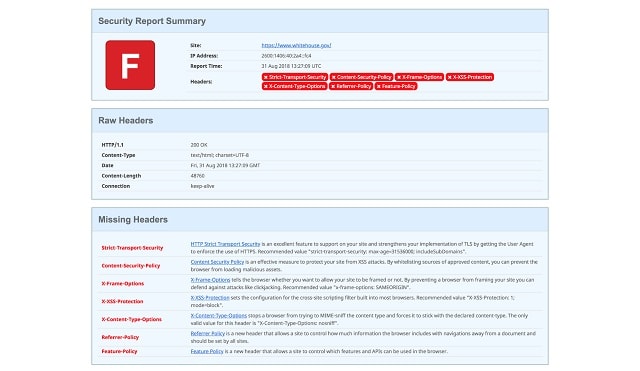Click the 'HTTP/1.1' raw header label
This screenshot has width=640, height=371.
(113, 145)
